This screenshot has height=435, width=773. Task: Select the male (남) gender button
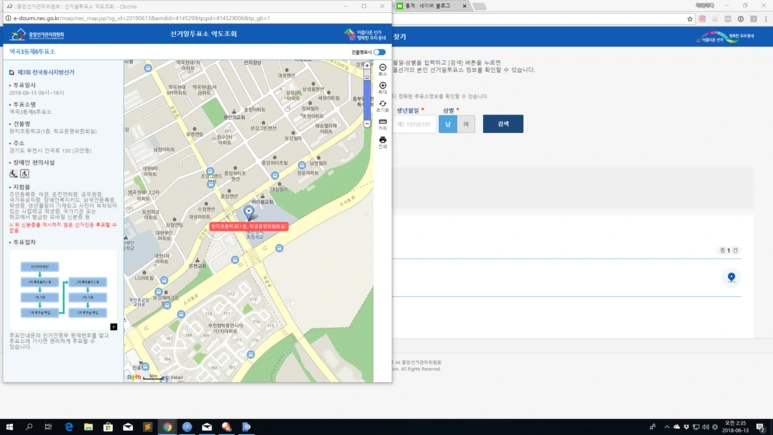[x=448, y=124]
